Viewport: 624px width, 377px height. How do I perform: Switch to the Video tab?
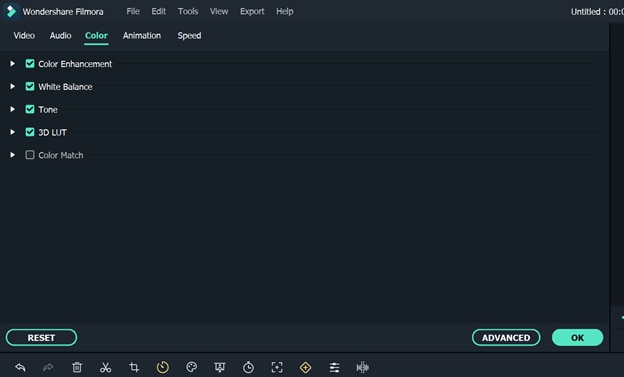click(24, 35)
